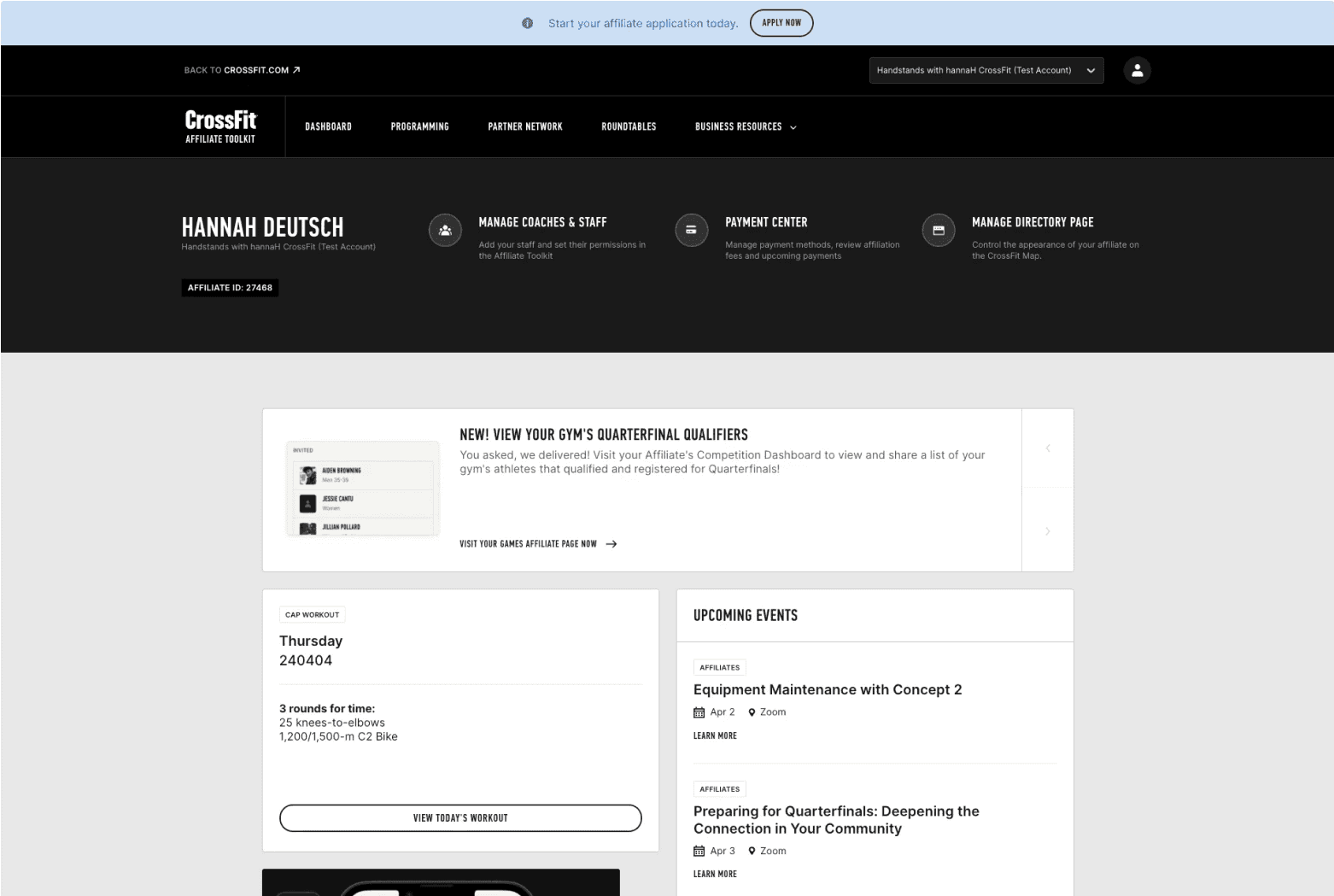Viewport: 1334px width, 896px height.
Task: Show the previous announcement slide
Action: (x=1048, y=448)
